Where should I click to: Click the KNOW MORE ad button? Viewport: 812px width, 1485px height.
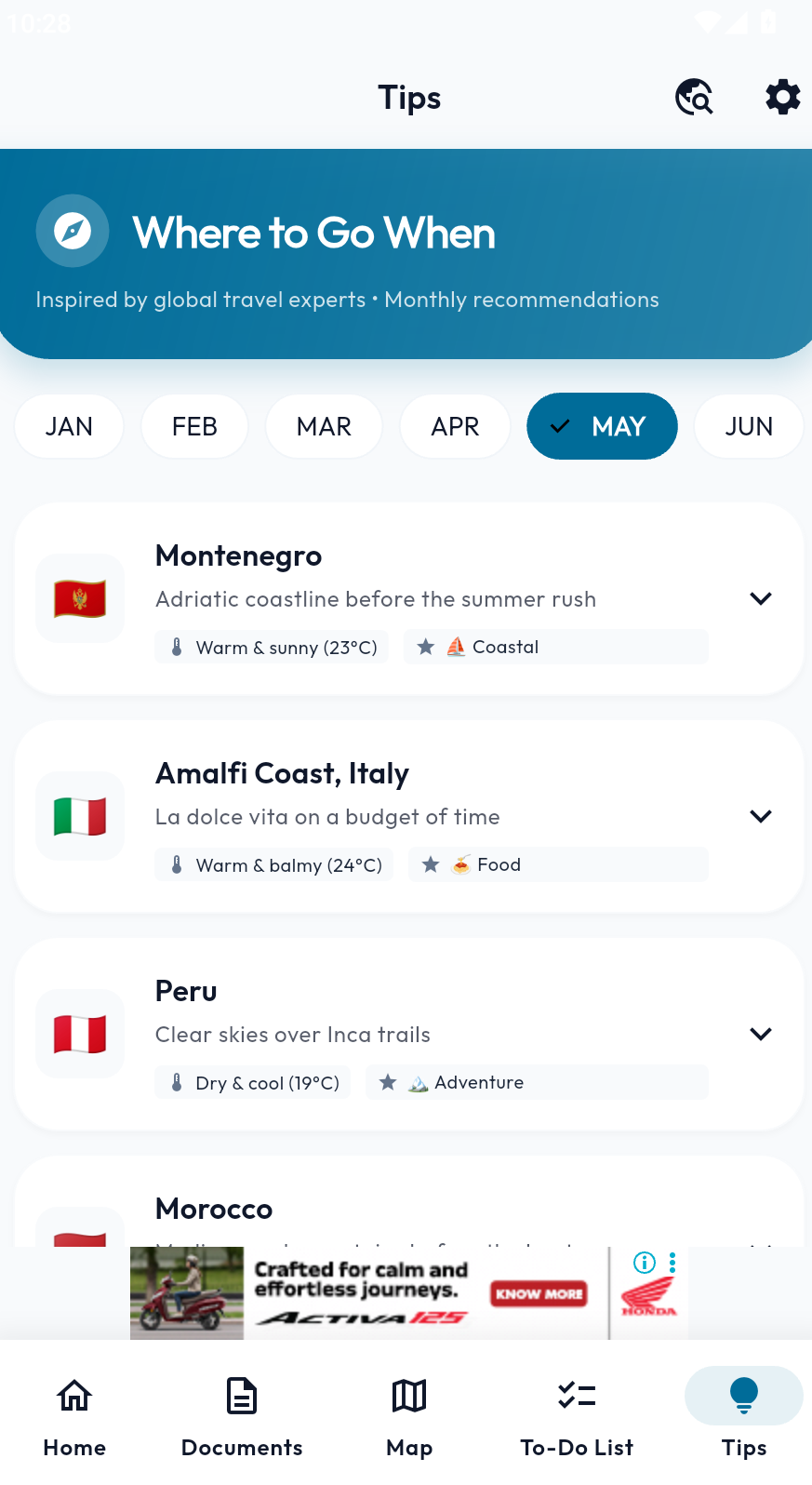539,1293
